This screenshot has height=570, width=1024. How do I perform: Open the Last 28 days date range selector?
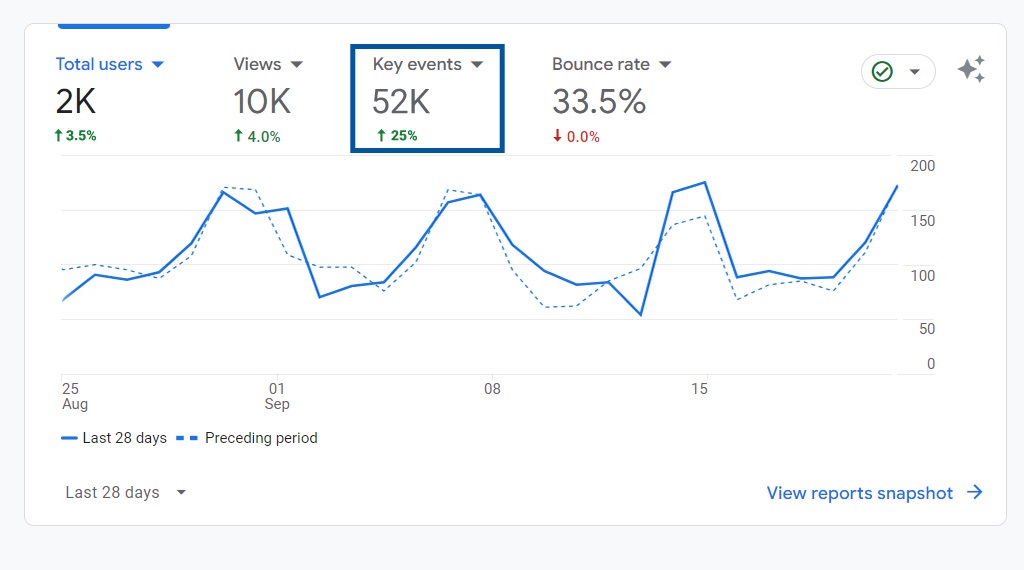125,492
